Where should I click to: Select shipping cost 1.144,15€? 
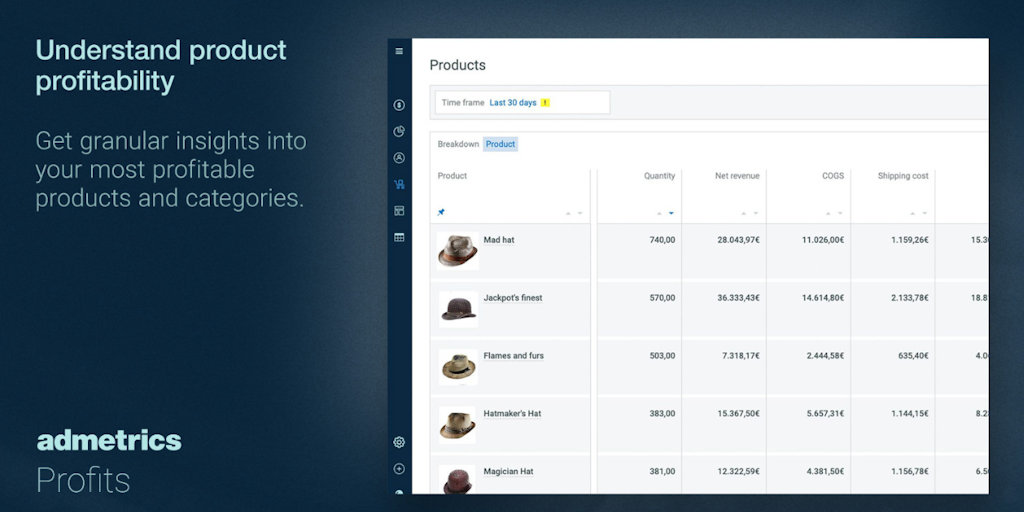(x=910, y=413)
